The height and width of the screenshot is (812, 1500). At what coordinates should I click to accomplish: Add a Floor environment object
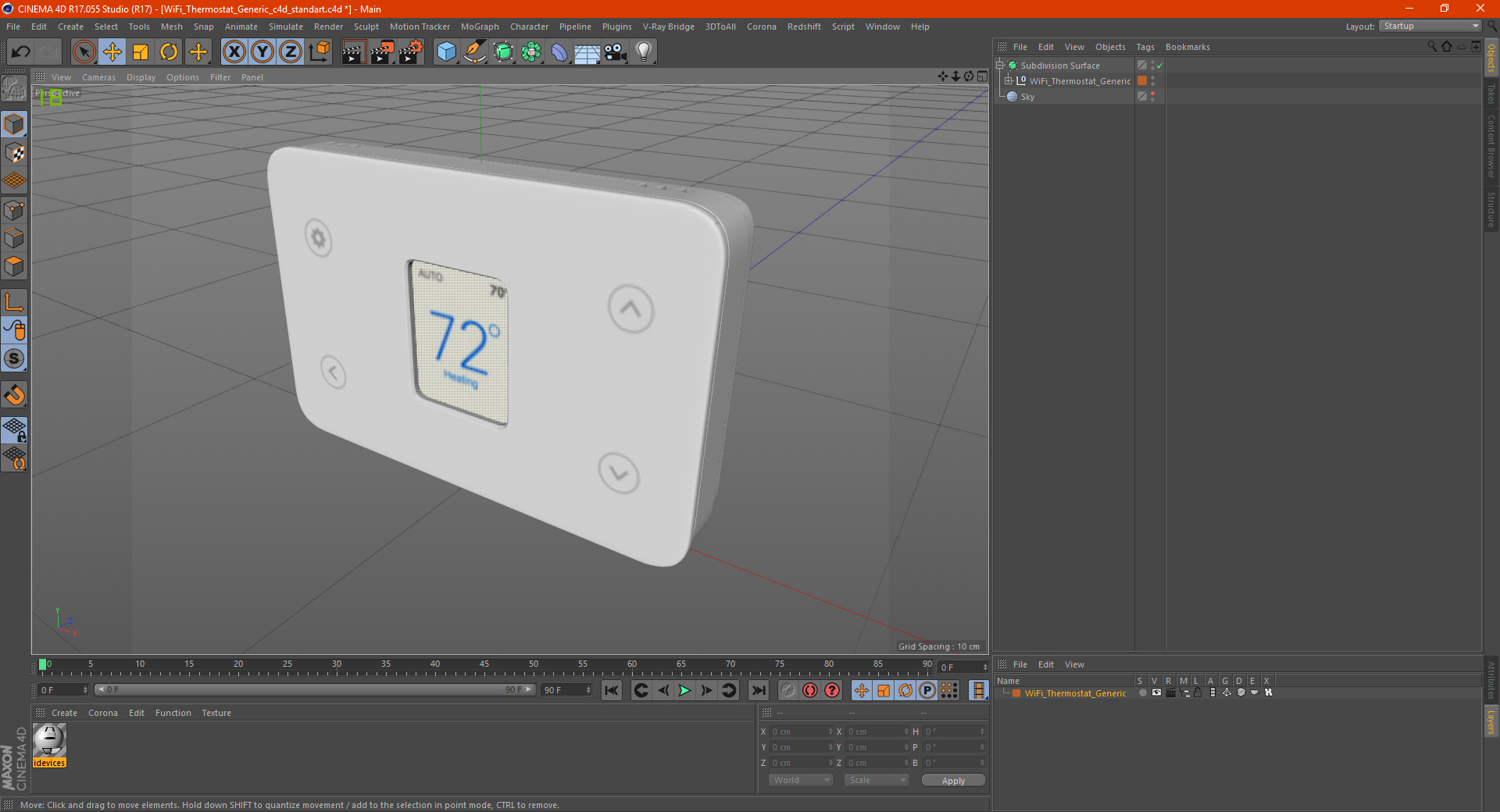point(587,52)
